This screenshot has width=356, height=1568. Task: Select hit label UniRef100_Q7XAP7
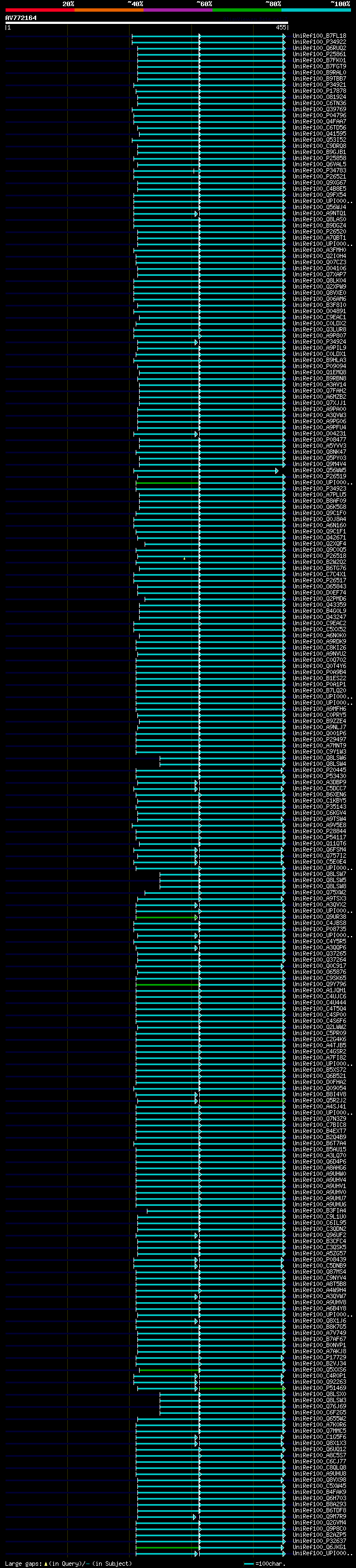pos(319,275)
